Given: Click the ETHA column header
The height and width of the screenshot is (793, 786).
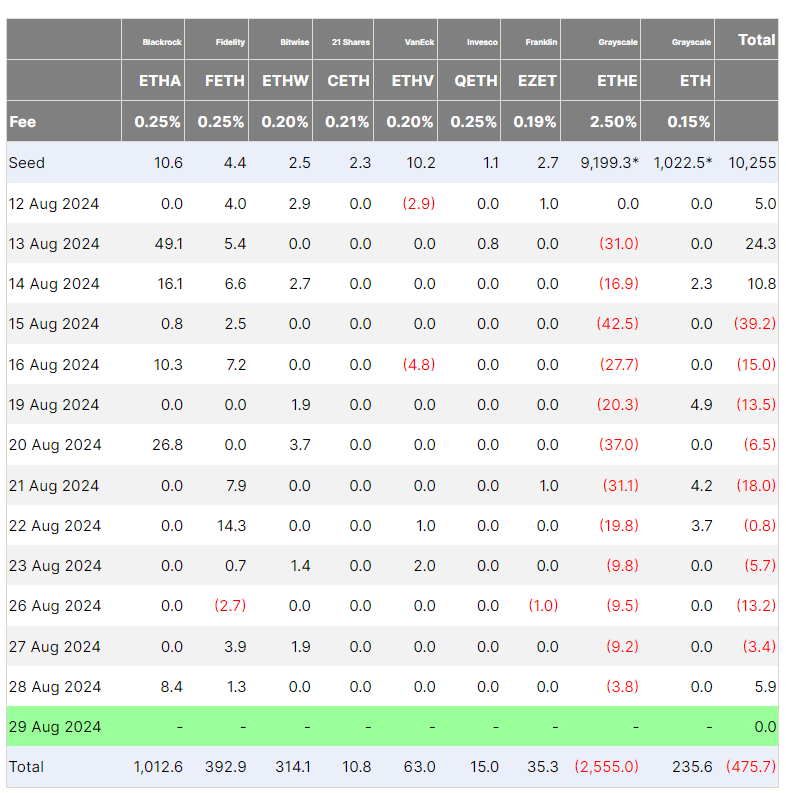Looking at the screenshot, I should point(160,81).
